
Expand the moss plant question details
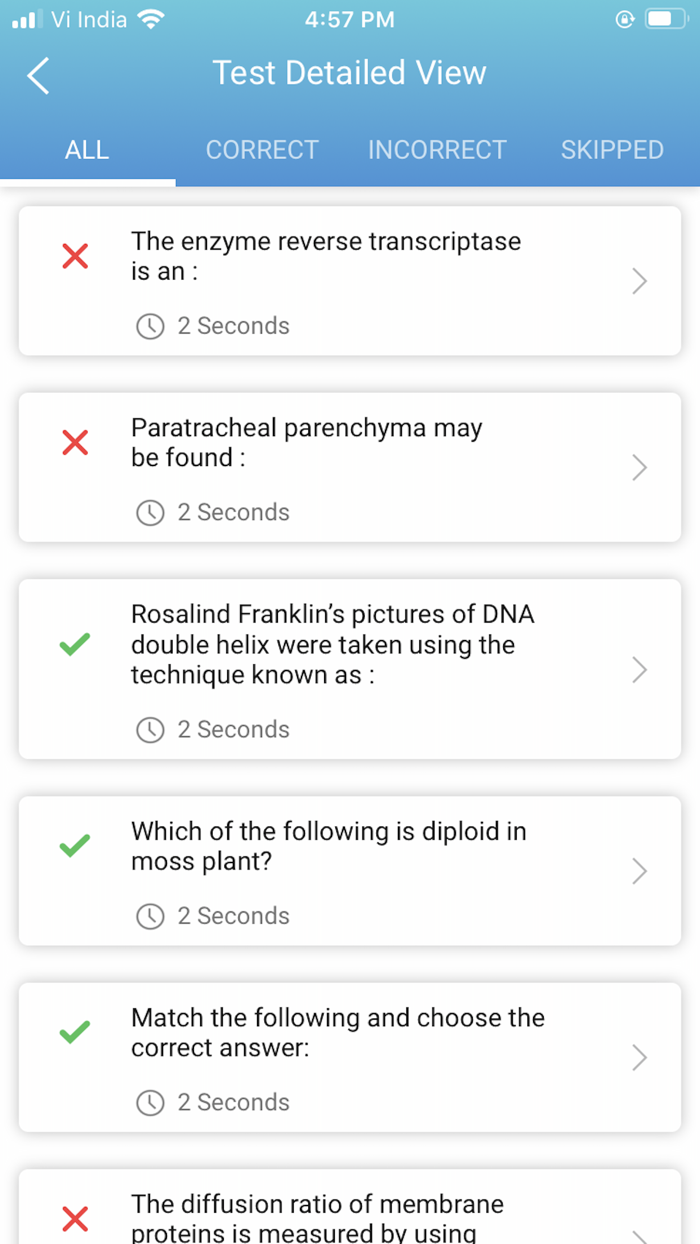[638, 871]
